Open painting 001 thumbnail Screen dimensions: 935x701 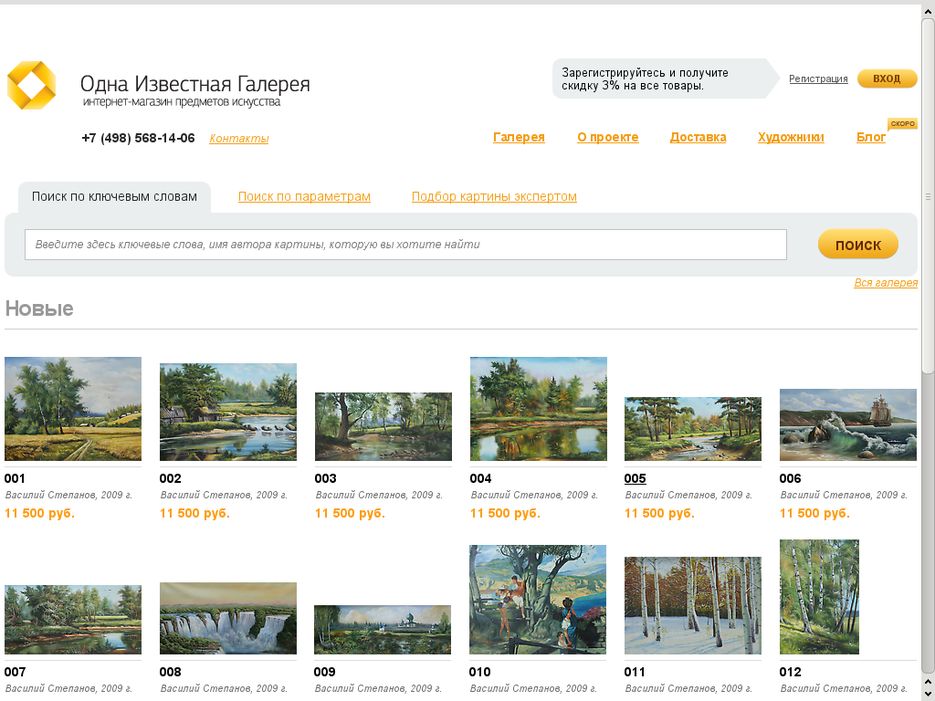pos(73,408)
